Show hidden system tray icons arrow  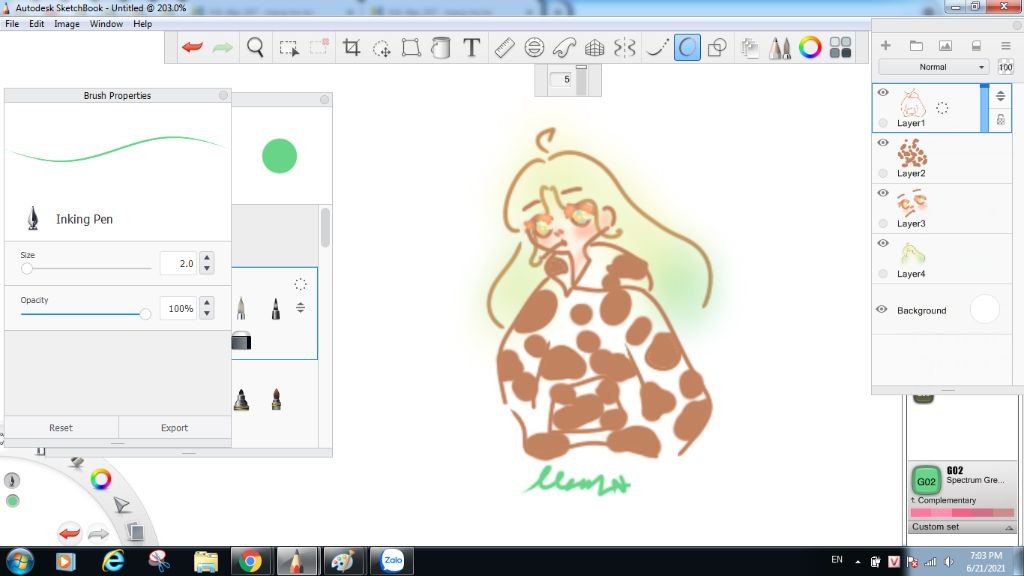tap(857, 562)
